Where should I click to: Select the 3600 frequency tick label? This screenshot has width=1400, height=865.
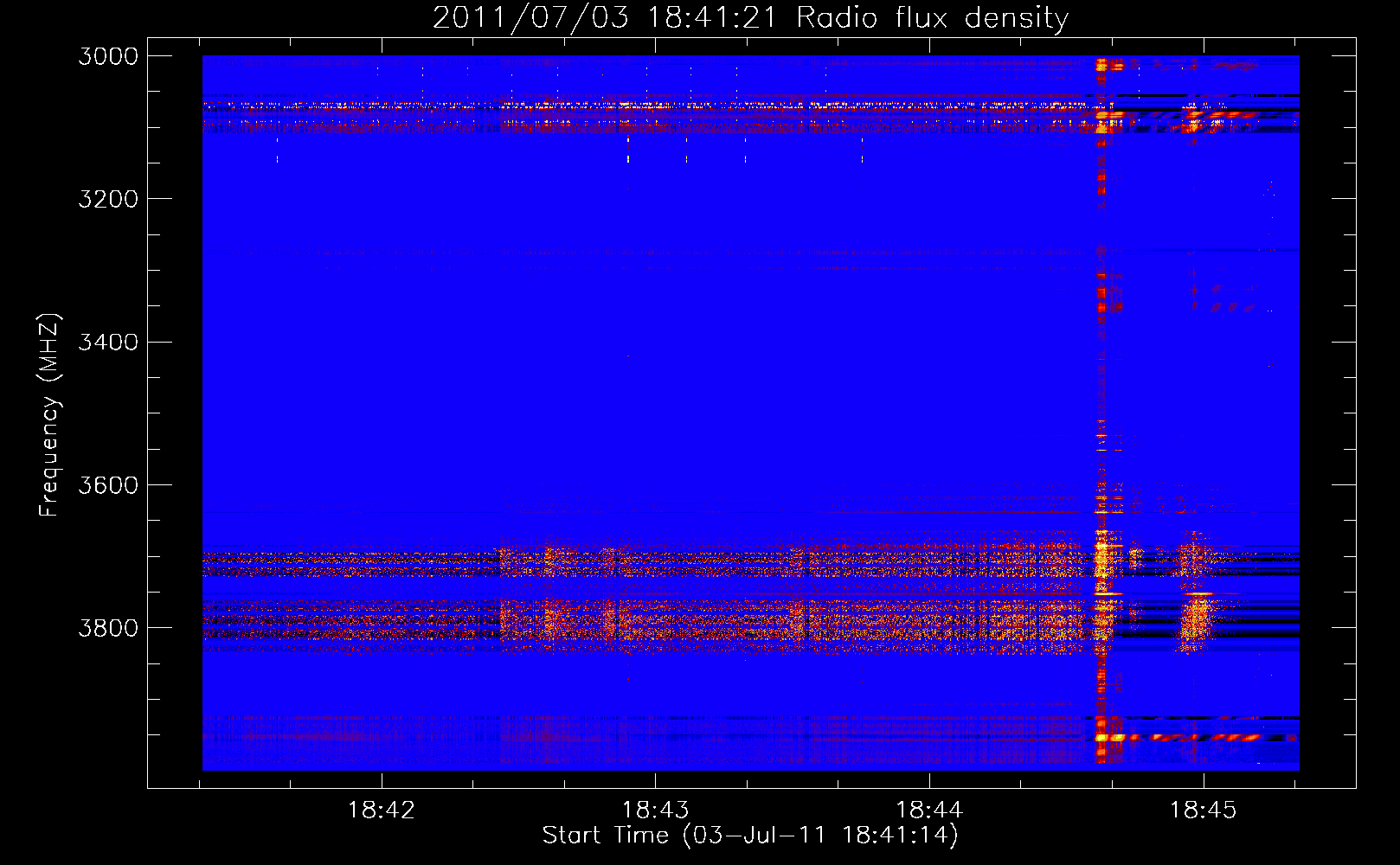108,485
